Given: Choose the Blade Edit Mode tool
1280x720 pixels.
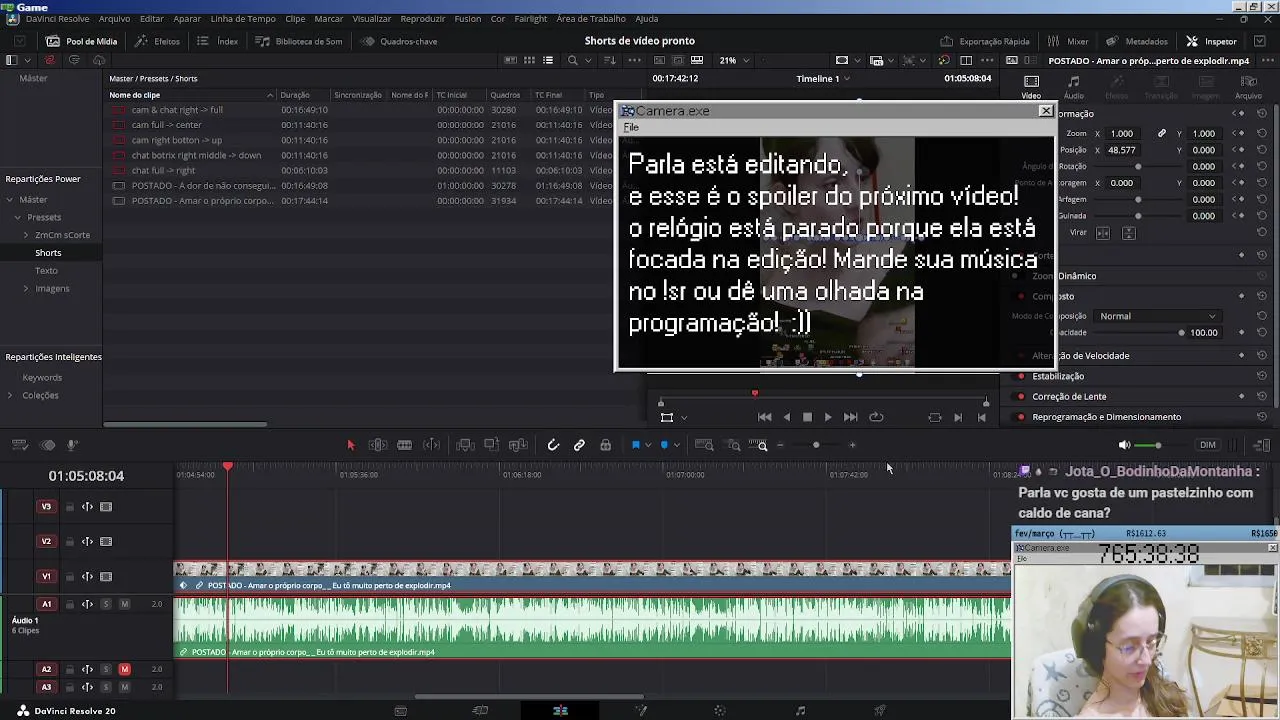Looking at the screenshot, I should click(404, 445).
